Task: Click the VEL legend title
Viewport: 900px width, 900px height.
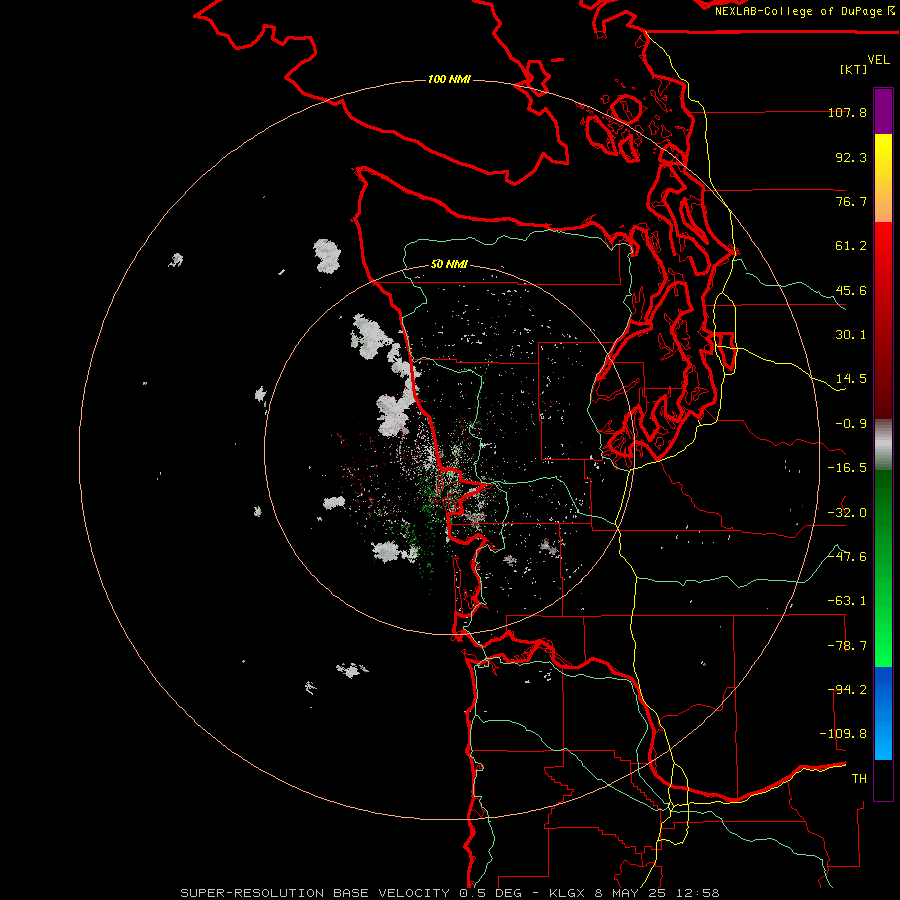Action: pyautogui.click(x=878, y=60)
